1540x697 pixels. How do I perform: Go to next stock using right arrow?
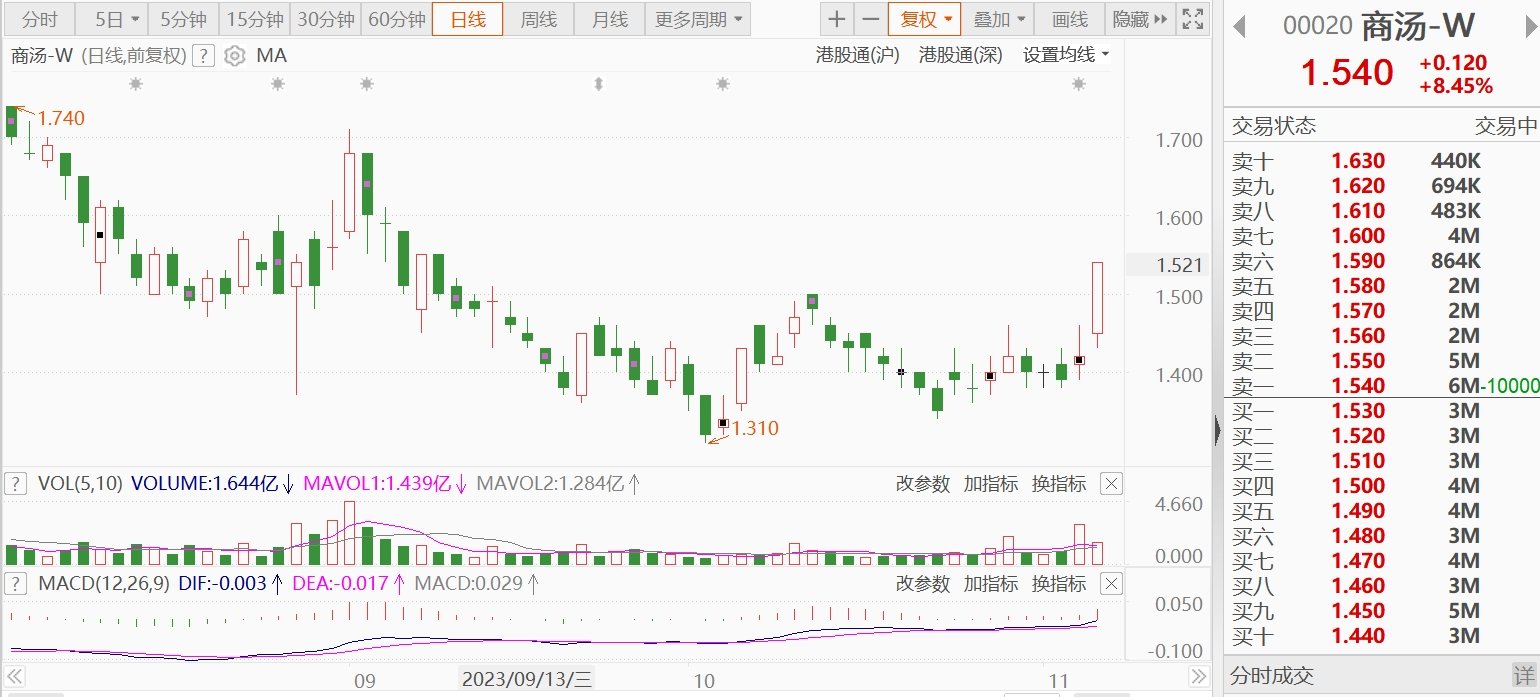click(1525, 27)
